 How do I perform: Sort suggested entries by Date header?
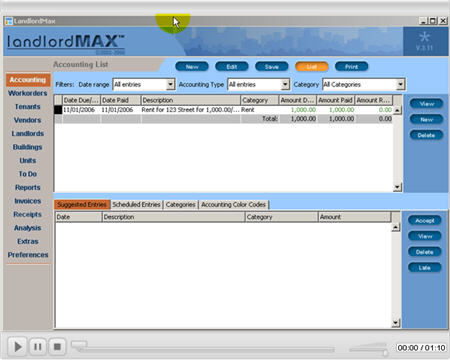coord(78,217)
